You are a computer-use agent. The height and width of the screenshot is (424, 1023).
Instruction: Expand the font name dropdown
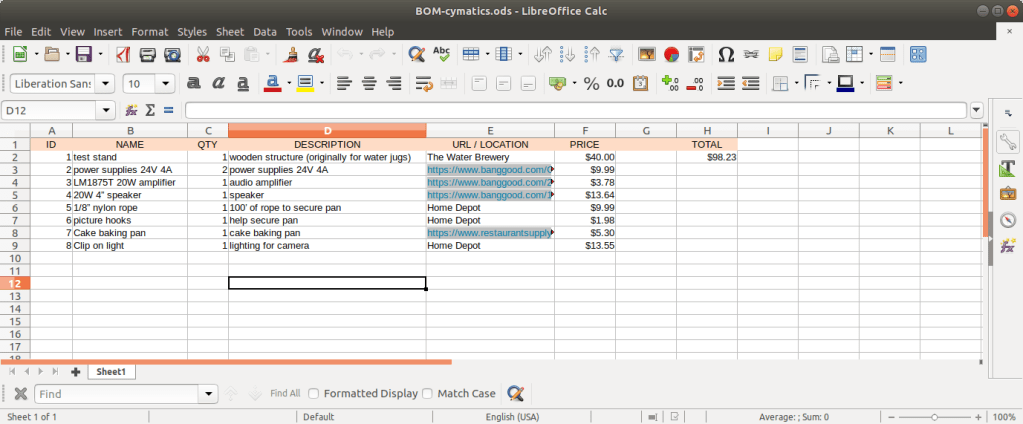106,83
